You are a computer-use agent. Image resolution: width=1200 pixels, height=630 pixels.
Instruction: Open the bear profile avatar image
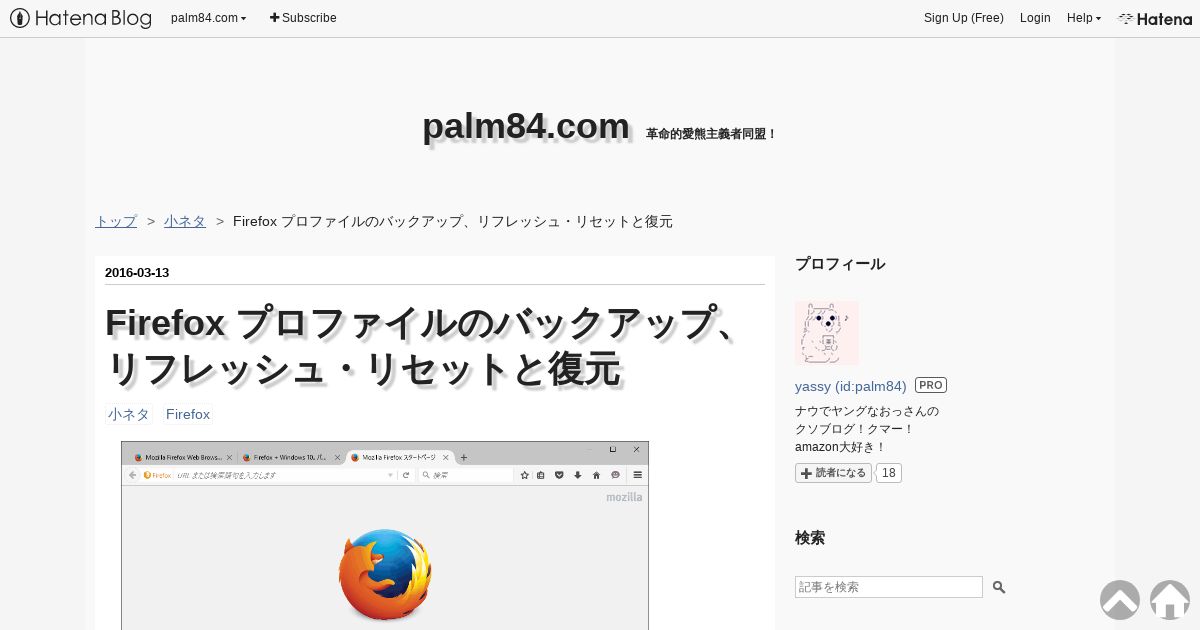[x=827, y=333]
